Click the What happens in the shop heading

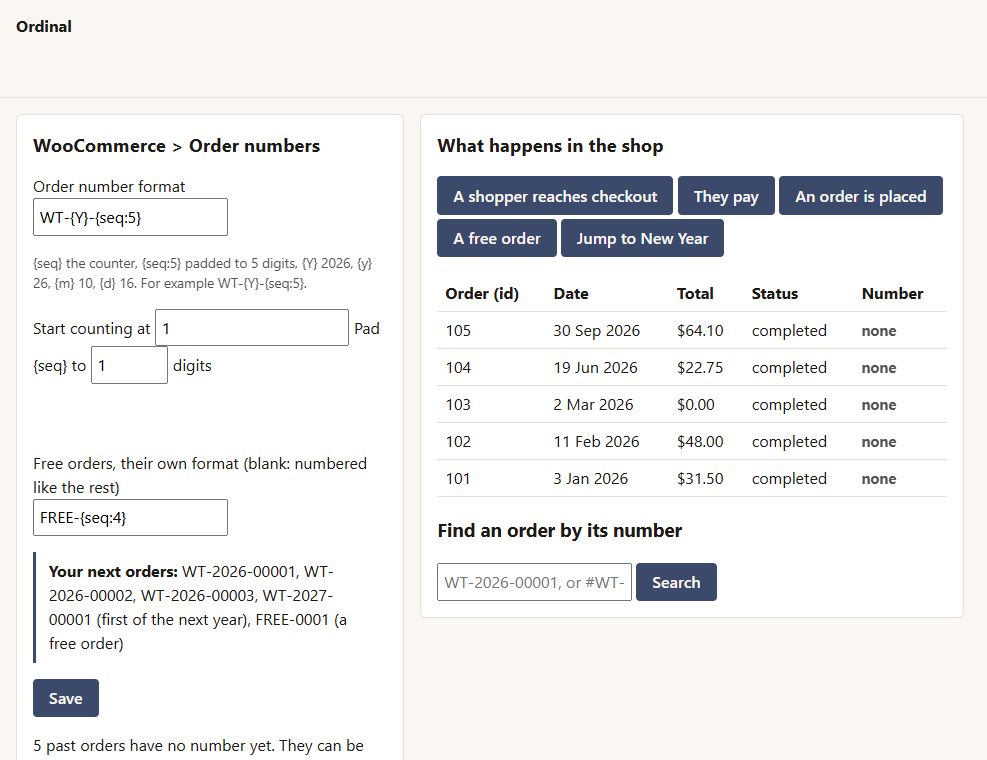coord(550,146)
